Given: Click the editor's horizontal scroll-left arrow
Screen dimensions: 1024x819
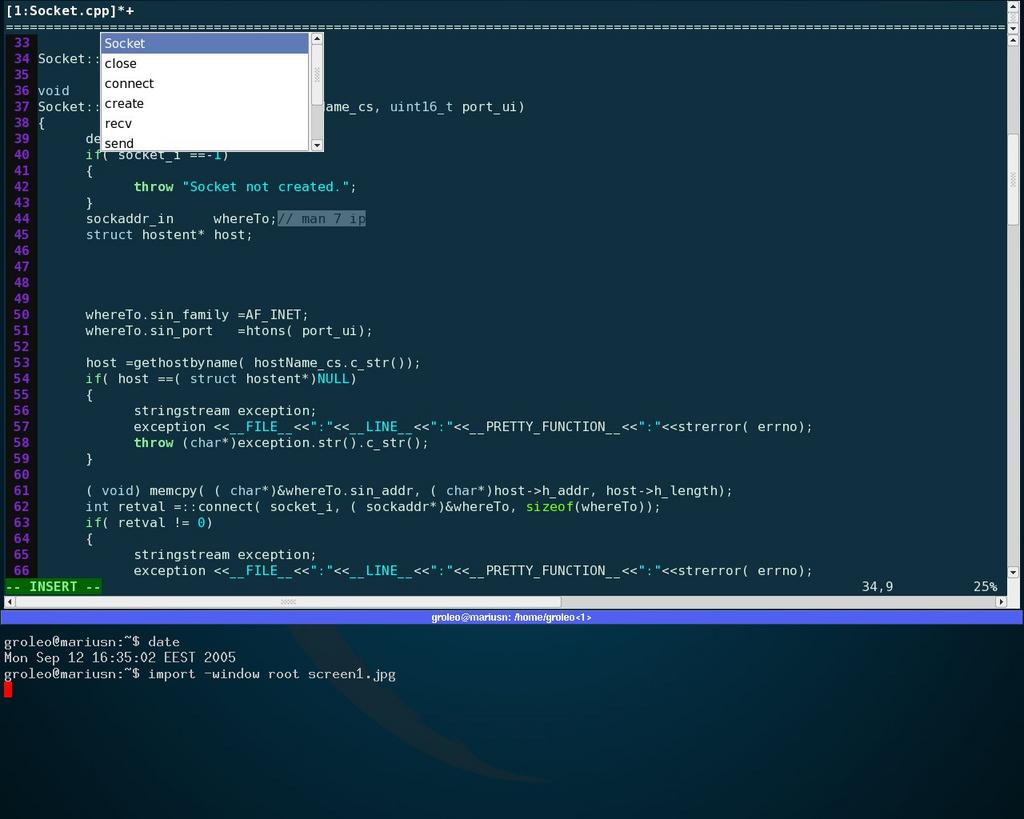Looking at the screenshot, I should click(x=10, y=602).
